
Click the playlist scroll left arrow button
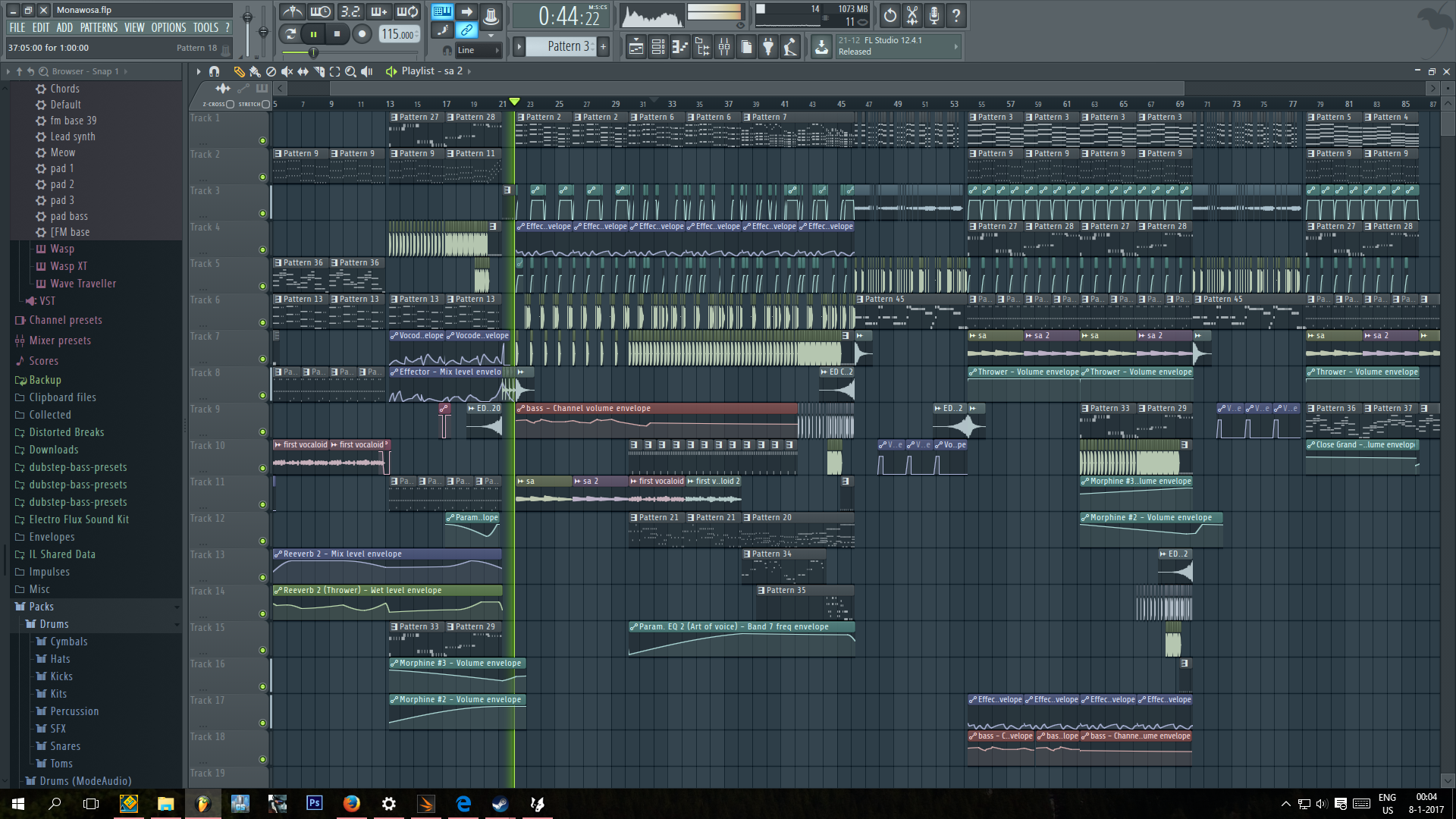[281, 88]
